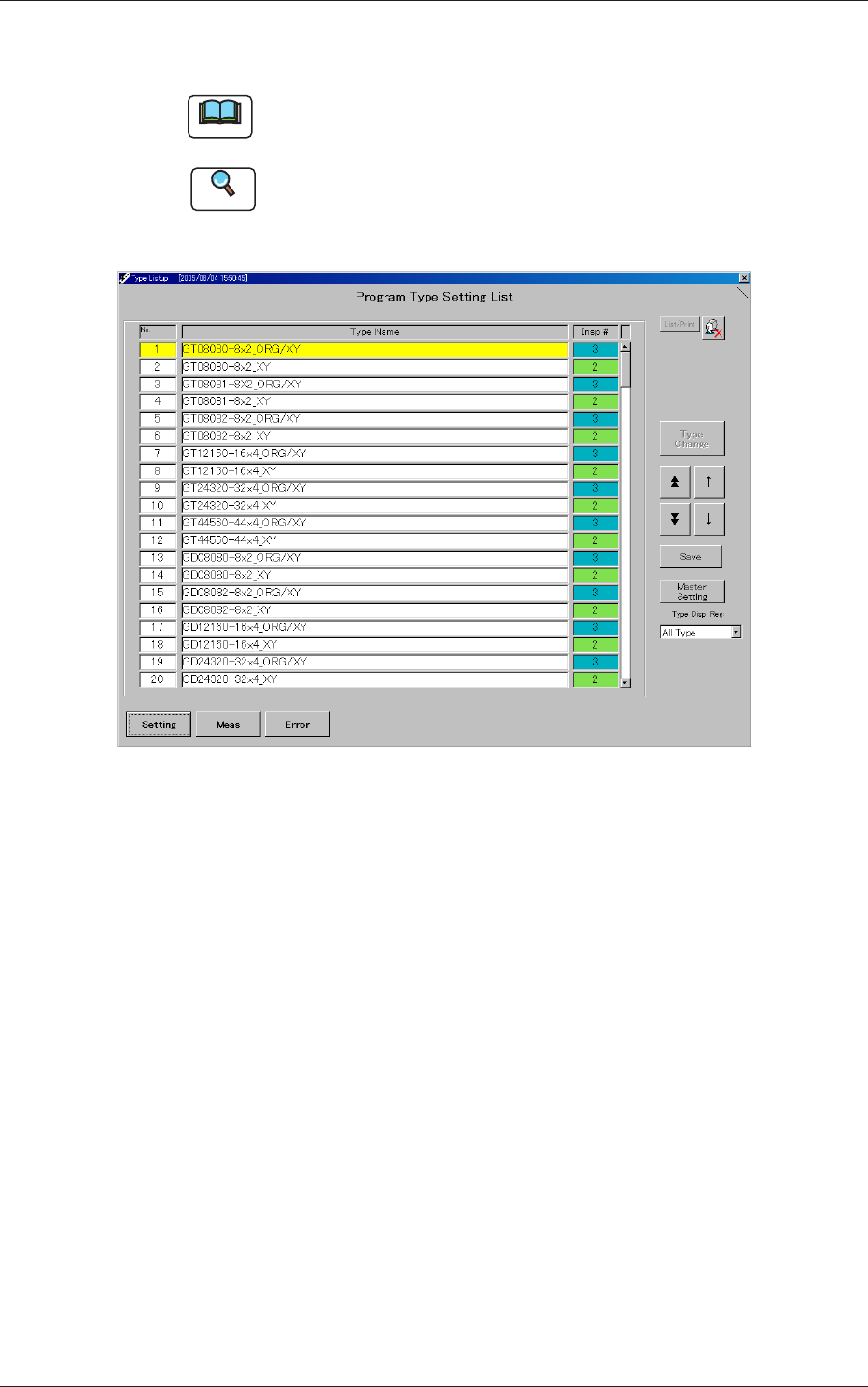Viewport: 868px width, 1387px height.
Task: Close the Type Listup window
Action: (744, 277)
